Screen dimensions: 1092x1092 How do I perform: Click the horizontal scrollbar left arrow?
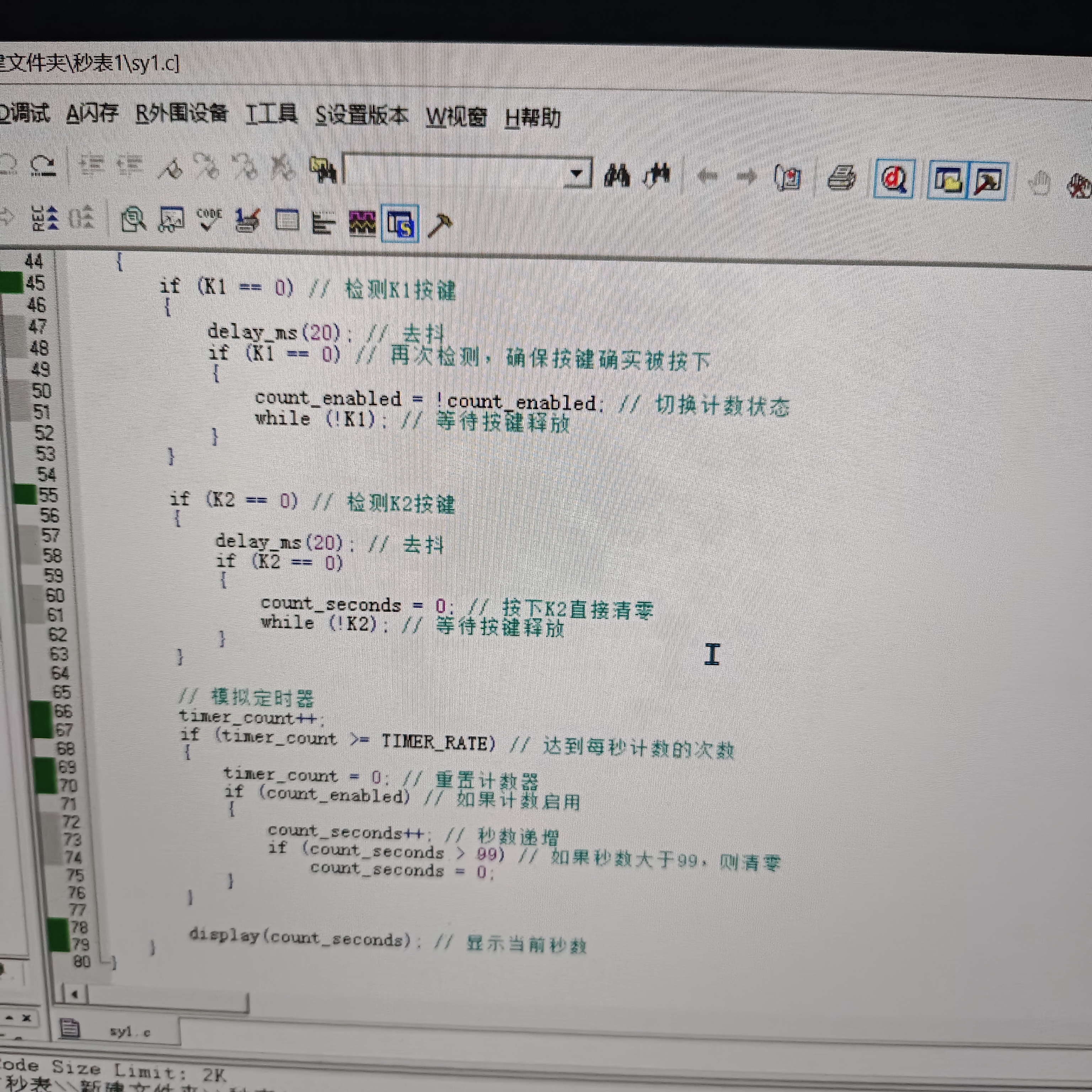[75, 994]
